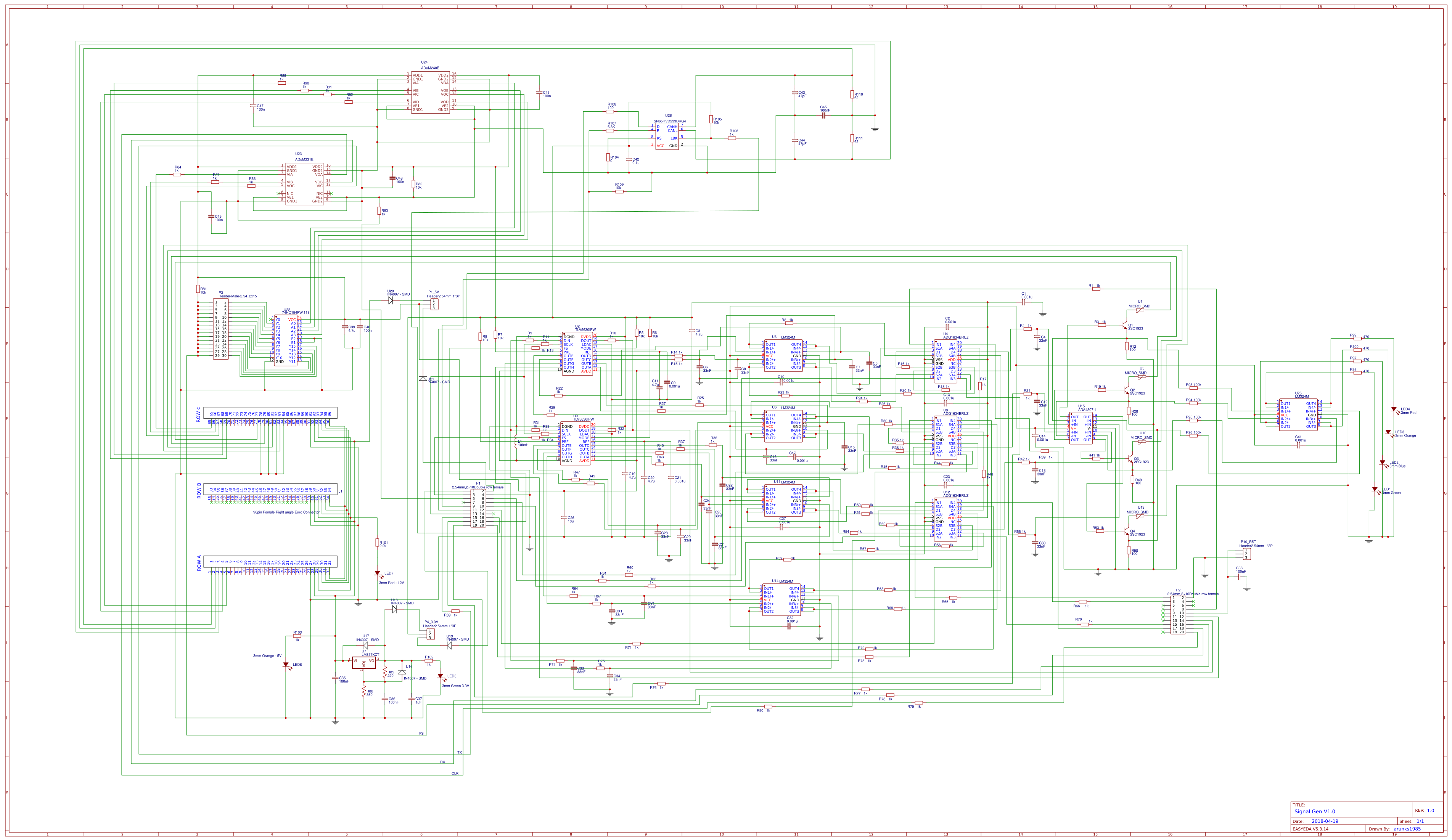
Task: Click the ROW A connector strip
Action: pos(270,561)
